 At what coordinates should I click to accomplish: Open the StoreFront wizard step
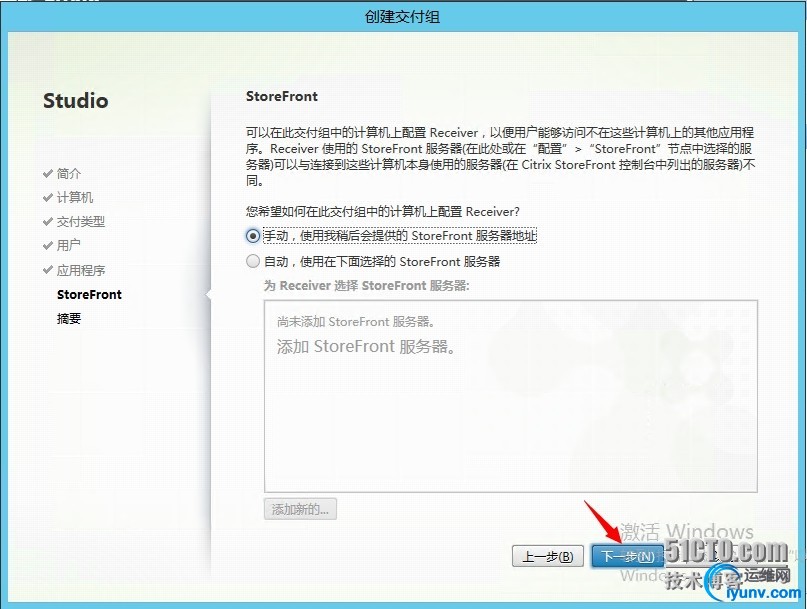[89, 294]
